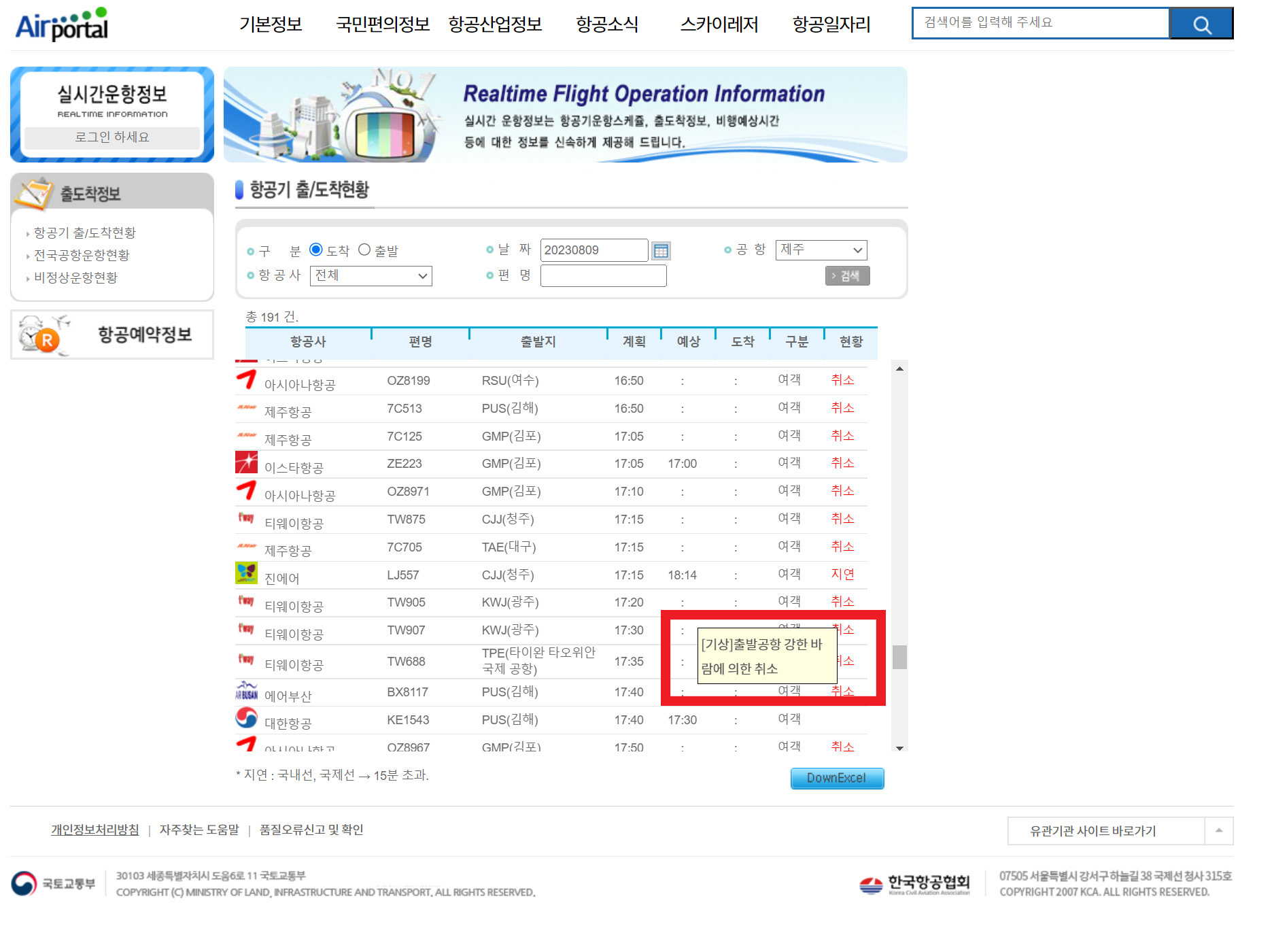Screen dimensions: 1274x952
Task: Click the Realtime Flight Operation banner
Action: click(x=566, y=114)
